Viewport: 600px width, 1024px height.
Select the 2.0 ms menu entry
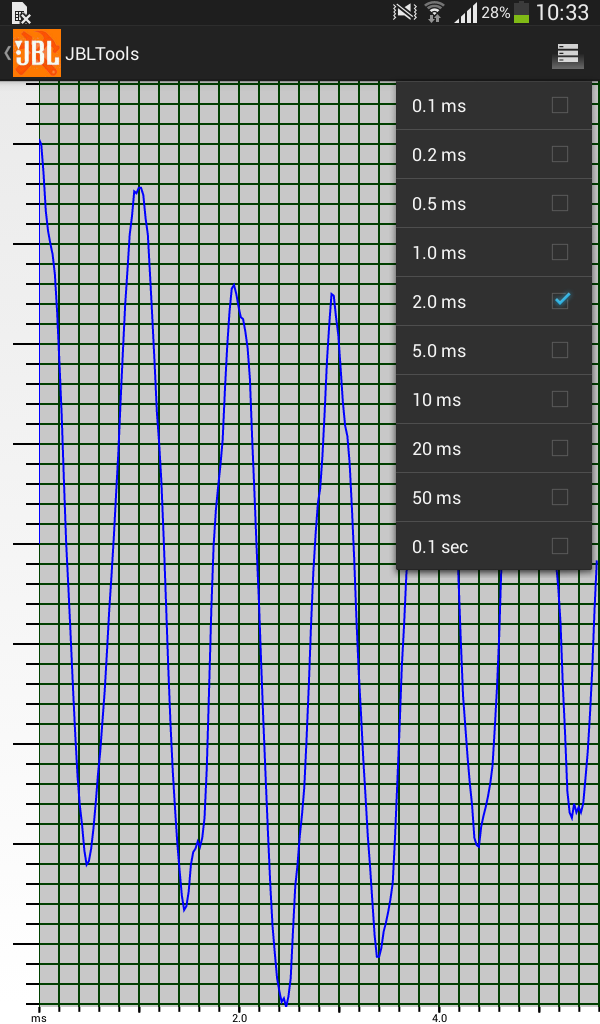pyautogui.click(x=494, y=301)
